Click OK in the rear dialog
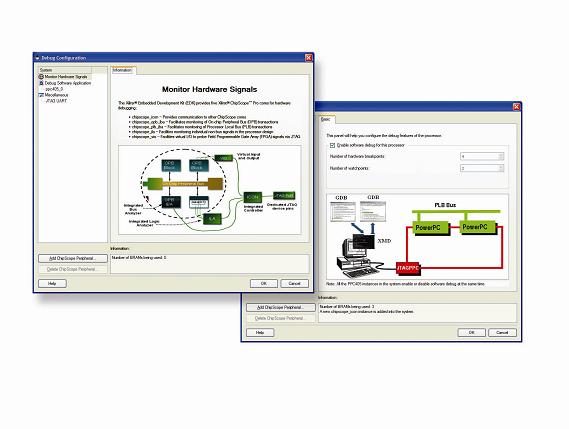This screenshot has height=429, width=569. tap(472, 332)
